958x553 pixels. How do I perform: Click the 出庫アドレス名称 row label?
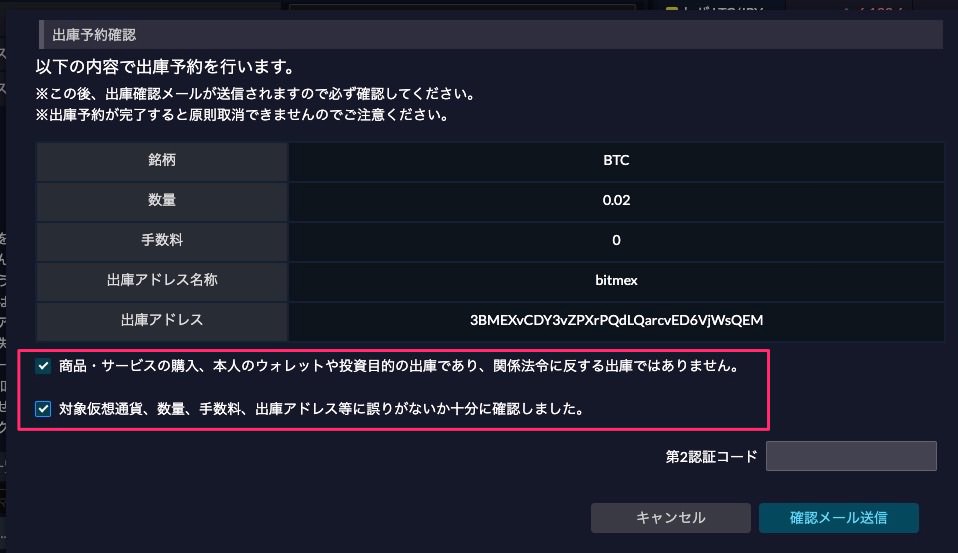point(162,280)
